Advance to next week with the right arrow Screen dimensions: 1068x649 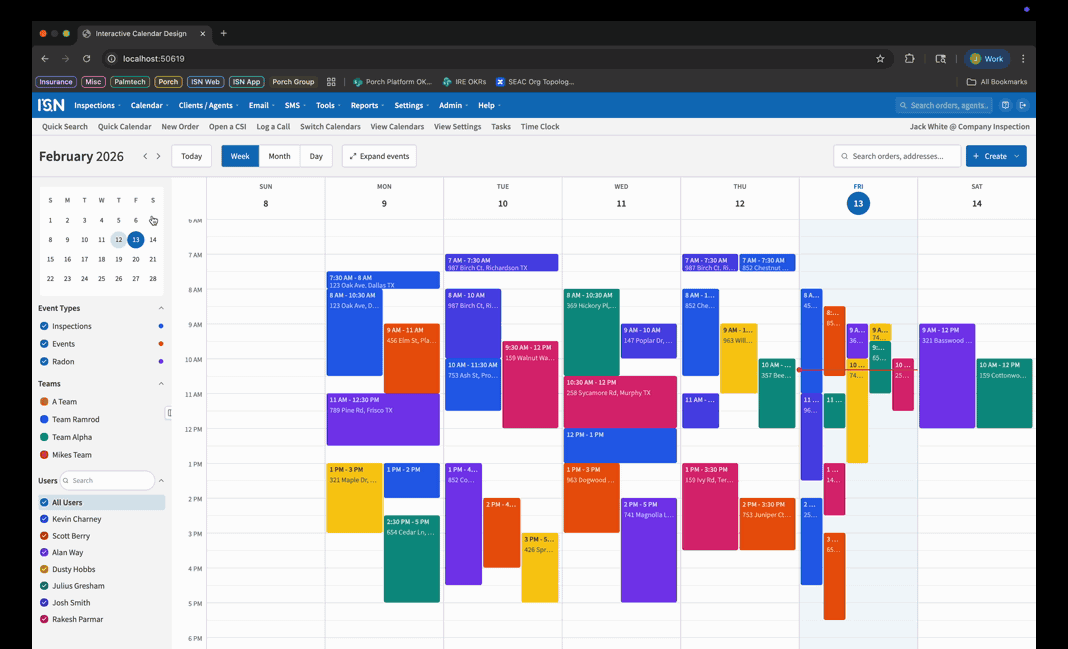(158, 156)
